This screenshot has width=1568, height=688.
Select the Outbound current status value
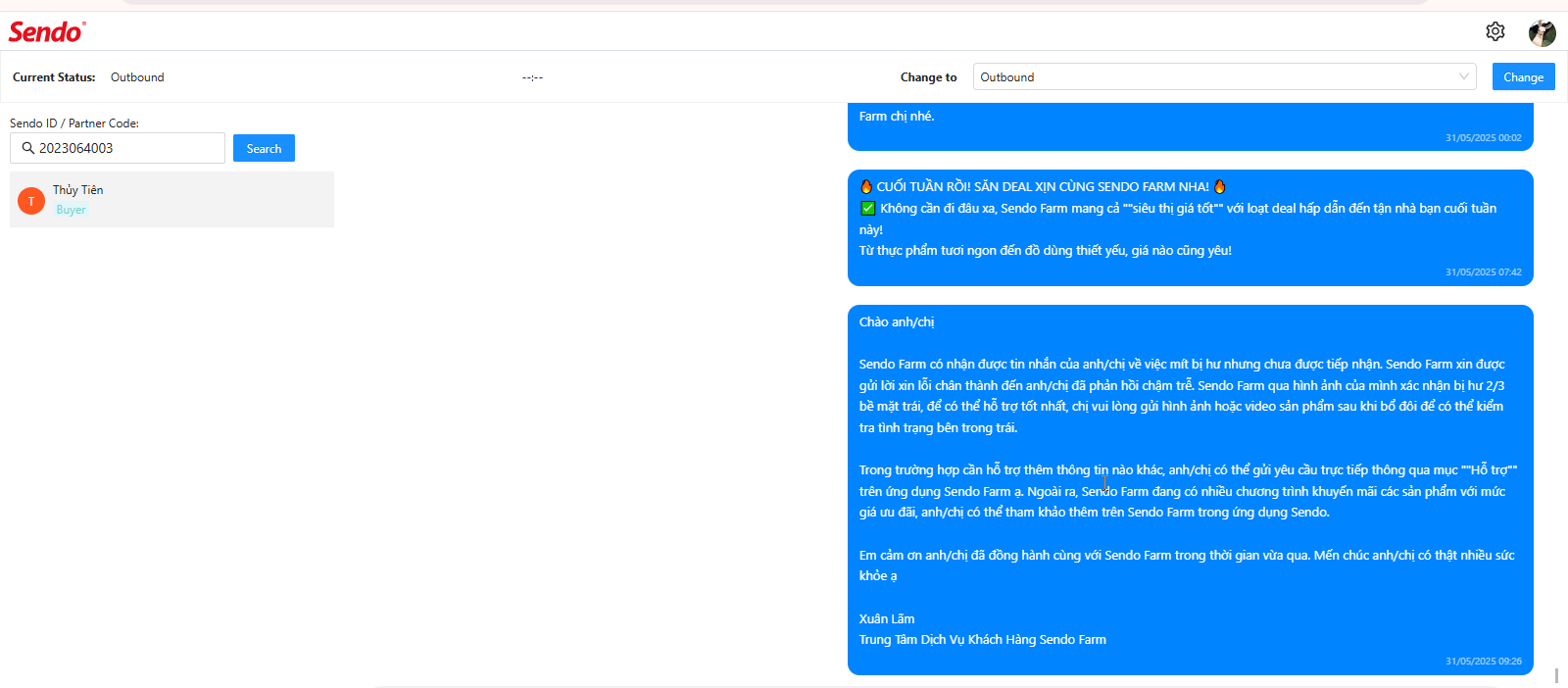137,77
